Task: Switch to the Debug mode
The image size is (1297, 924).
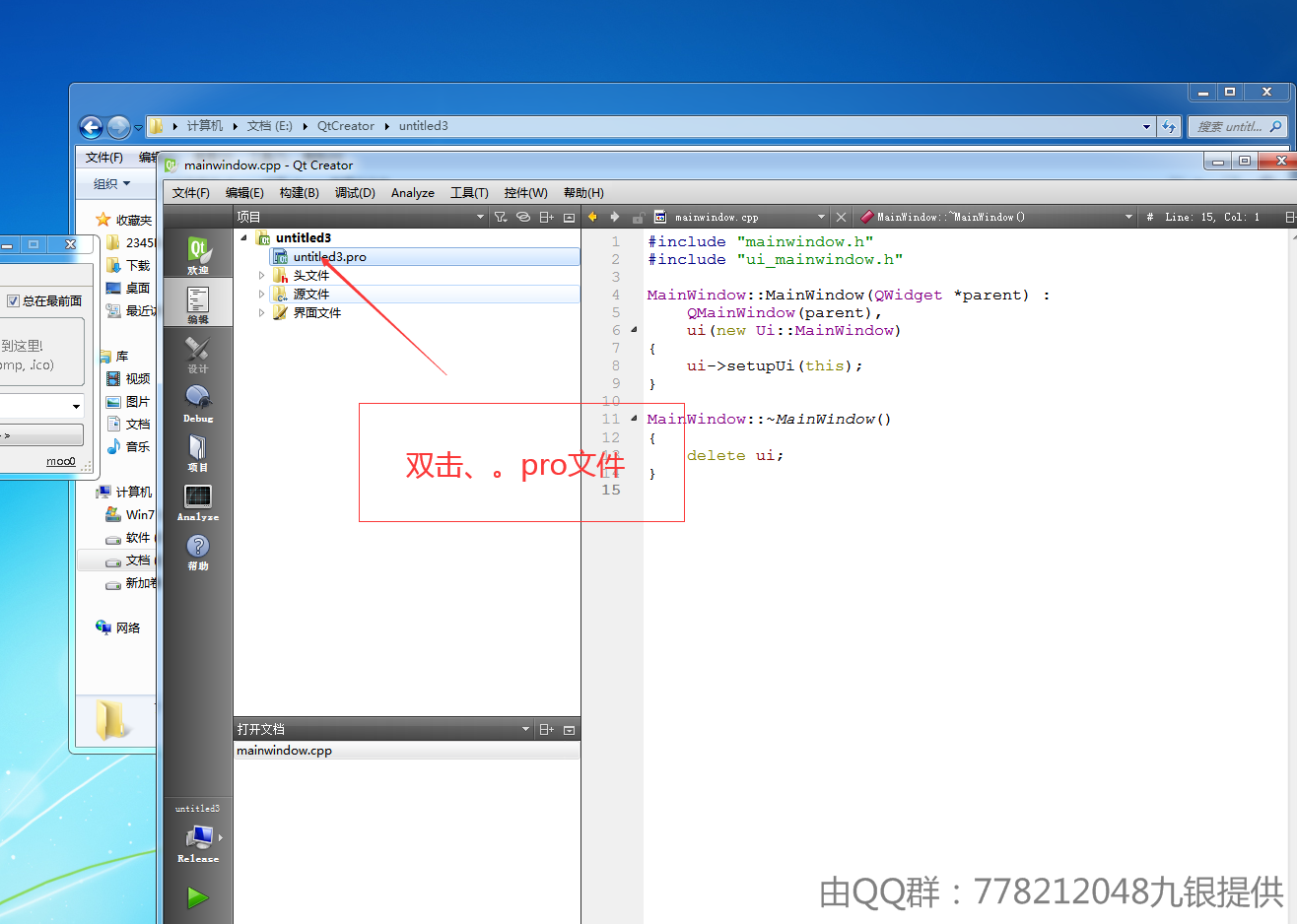Action: tap(198, 402)
